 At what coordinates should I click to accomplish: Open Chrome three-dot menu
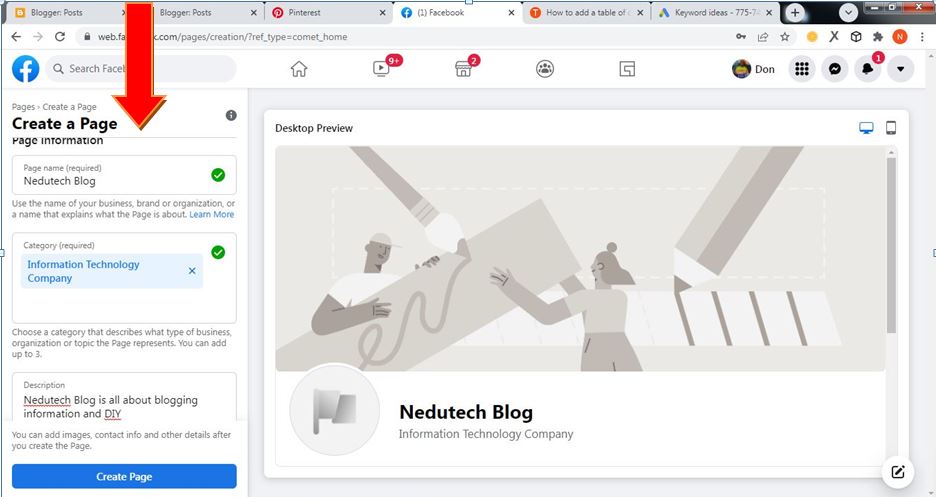tap(922, 37)
